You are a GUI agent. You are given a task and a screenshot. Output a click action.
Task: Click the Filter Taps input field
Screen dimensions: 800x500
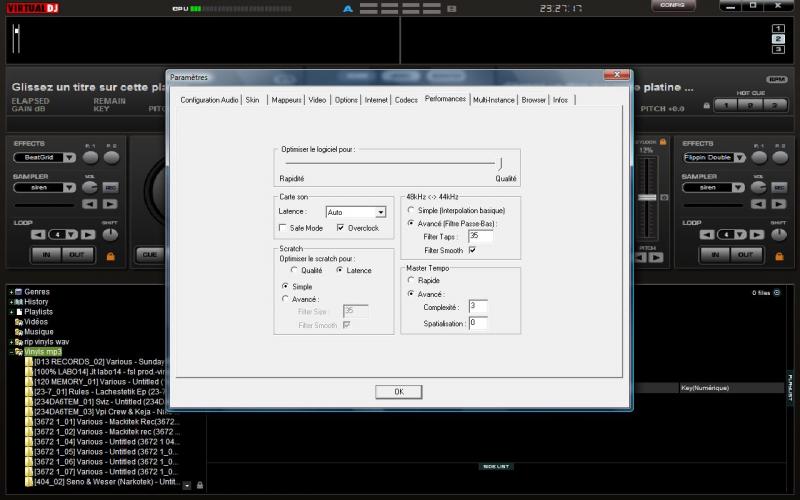coord(481,236)
